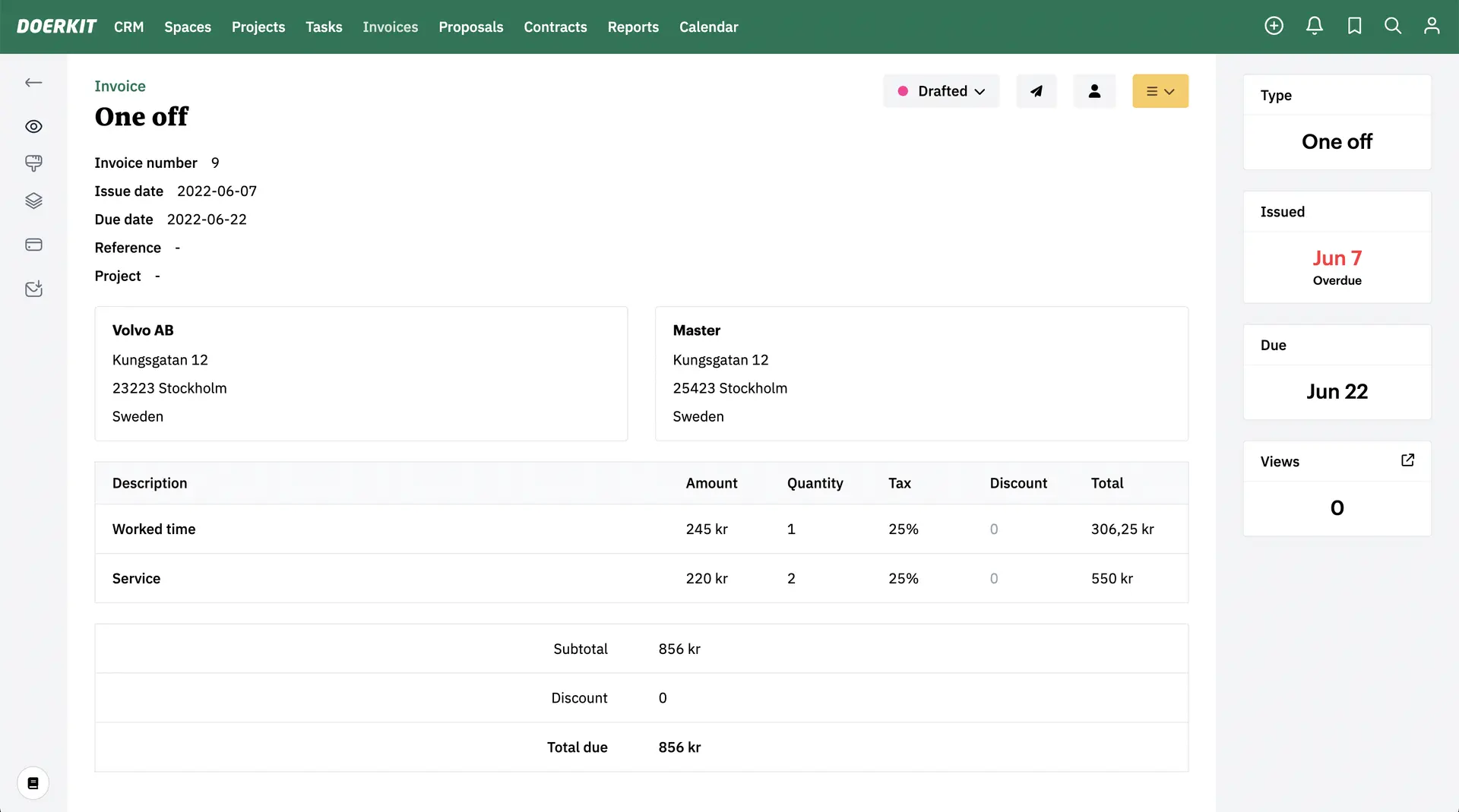
Task: Click the inbox download icon in sidebar
Action: pyautogui.click(x=33, y=289)
